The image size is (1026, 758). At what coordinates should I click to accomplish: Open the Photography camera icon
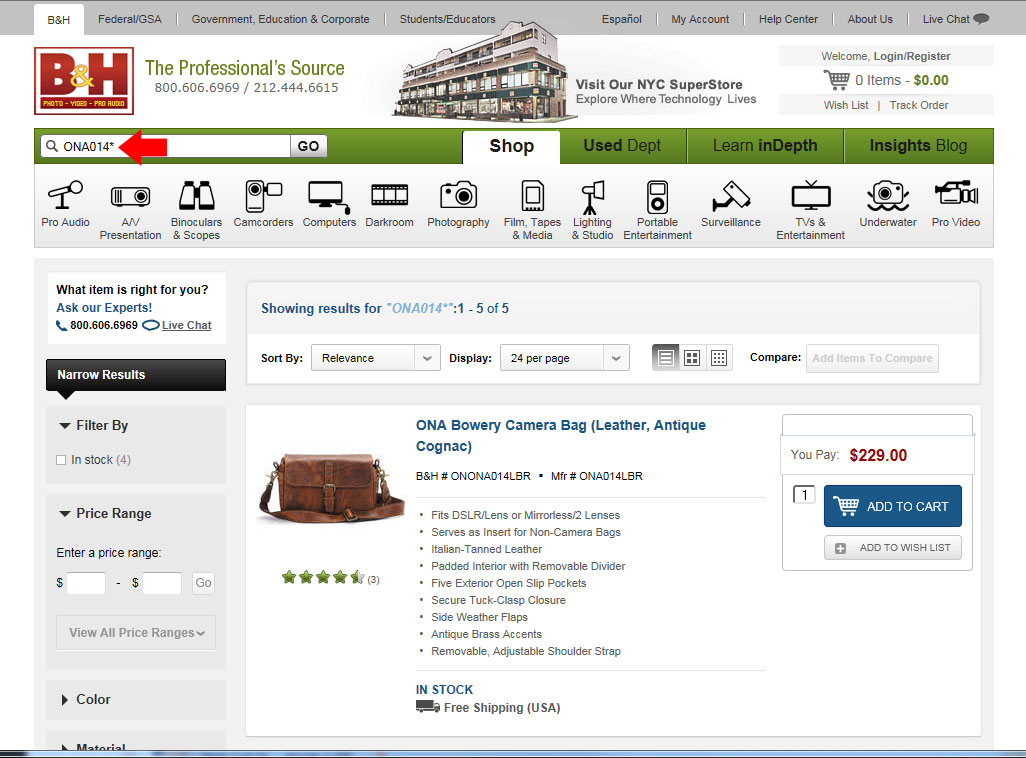[x=458, y=195]
